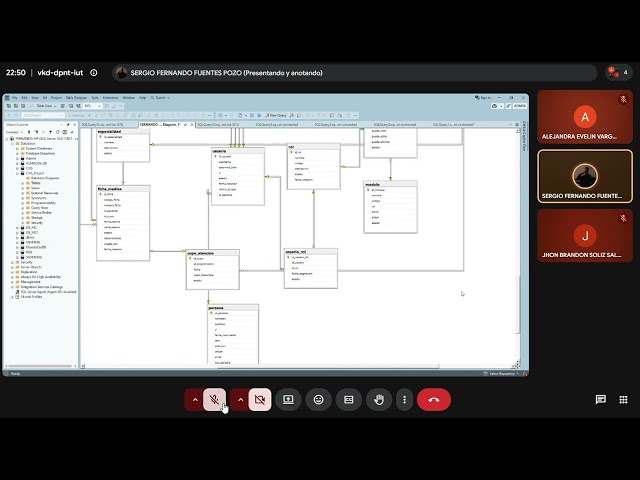Open audio settings arrow beside microphone
Image resolution: width=640 pixels, height=480 pixels.
point(195,400)
